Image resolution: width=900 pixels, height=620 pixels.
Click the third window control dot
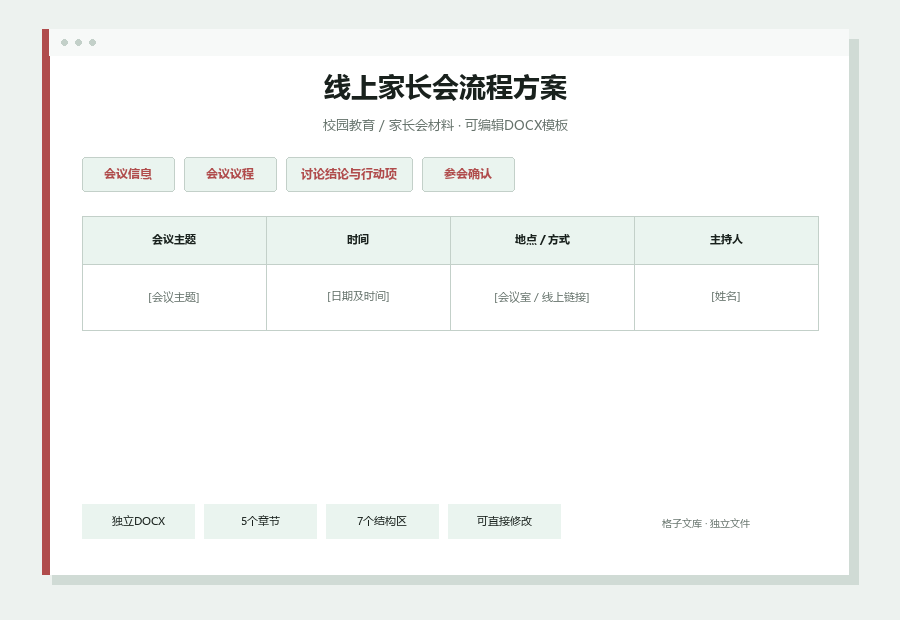pos(92,42)
